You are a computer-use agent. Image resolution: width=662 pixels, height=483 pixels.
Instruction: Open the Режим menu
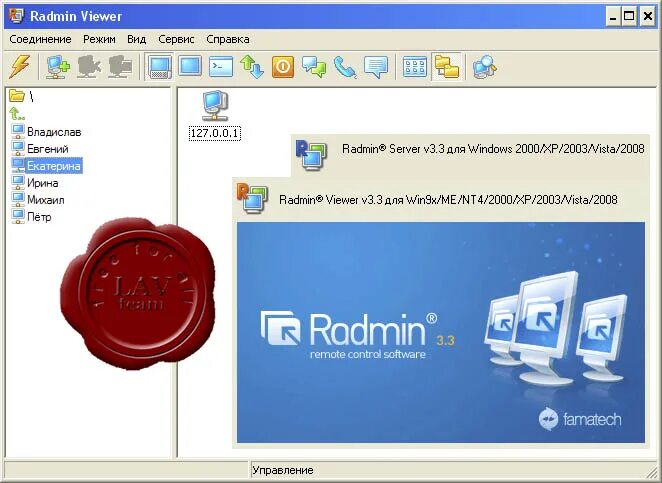[x=99, y=39]
